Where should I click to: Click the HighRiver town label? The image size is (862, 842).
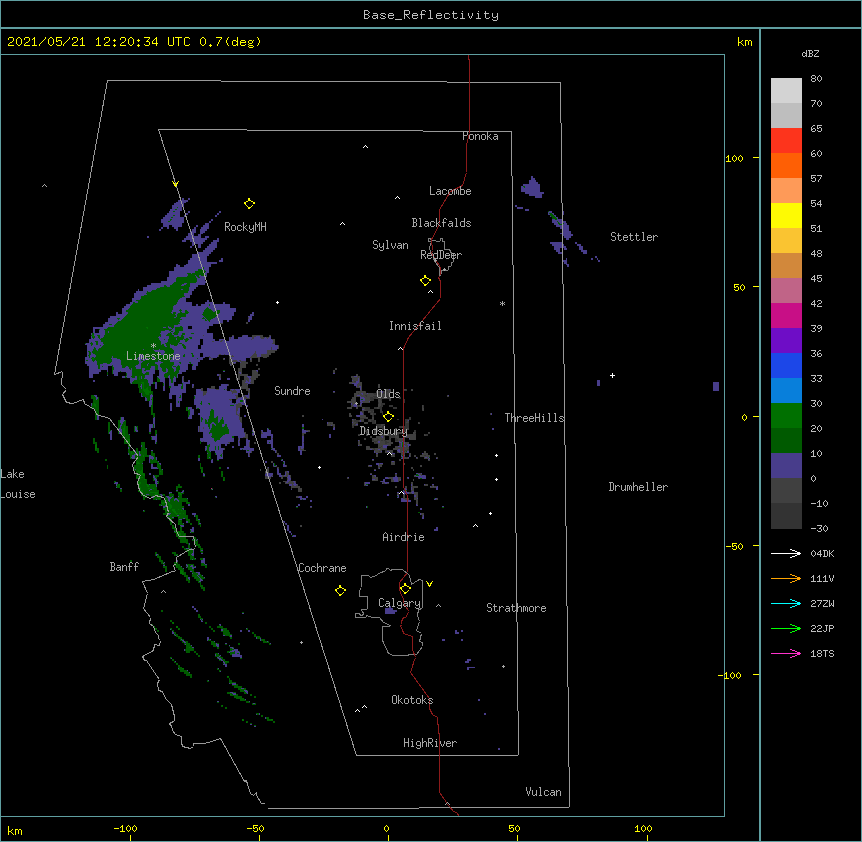(x=430, y=743)
